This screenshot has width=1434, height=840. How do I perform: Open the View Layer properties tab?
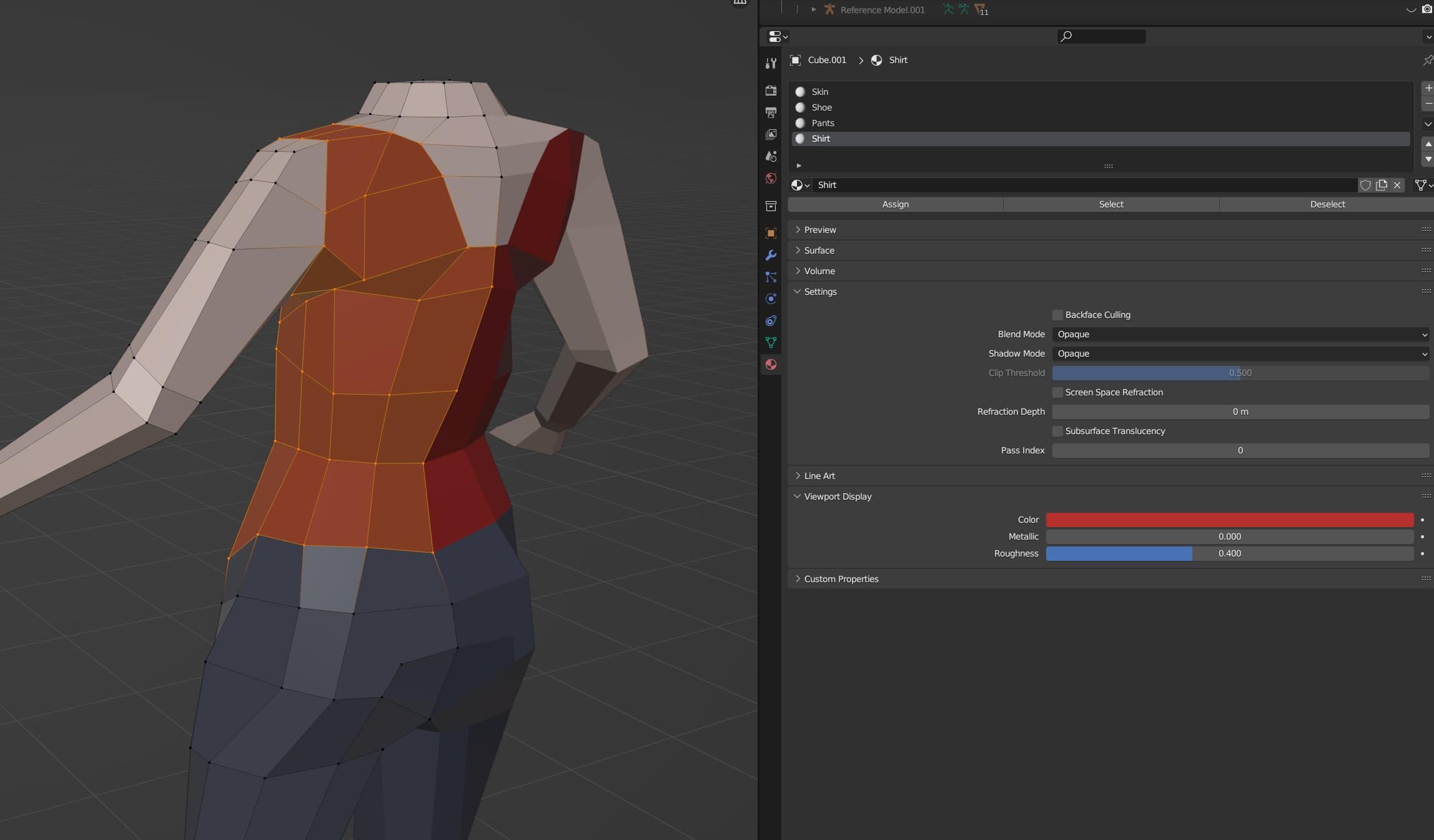click(771, 134)
